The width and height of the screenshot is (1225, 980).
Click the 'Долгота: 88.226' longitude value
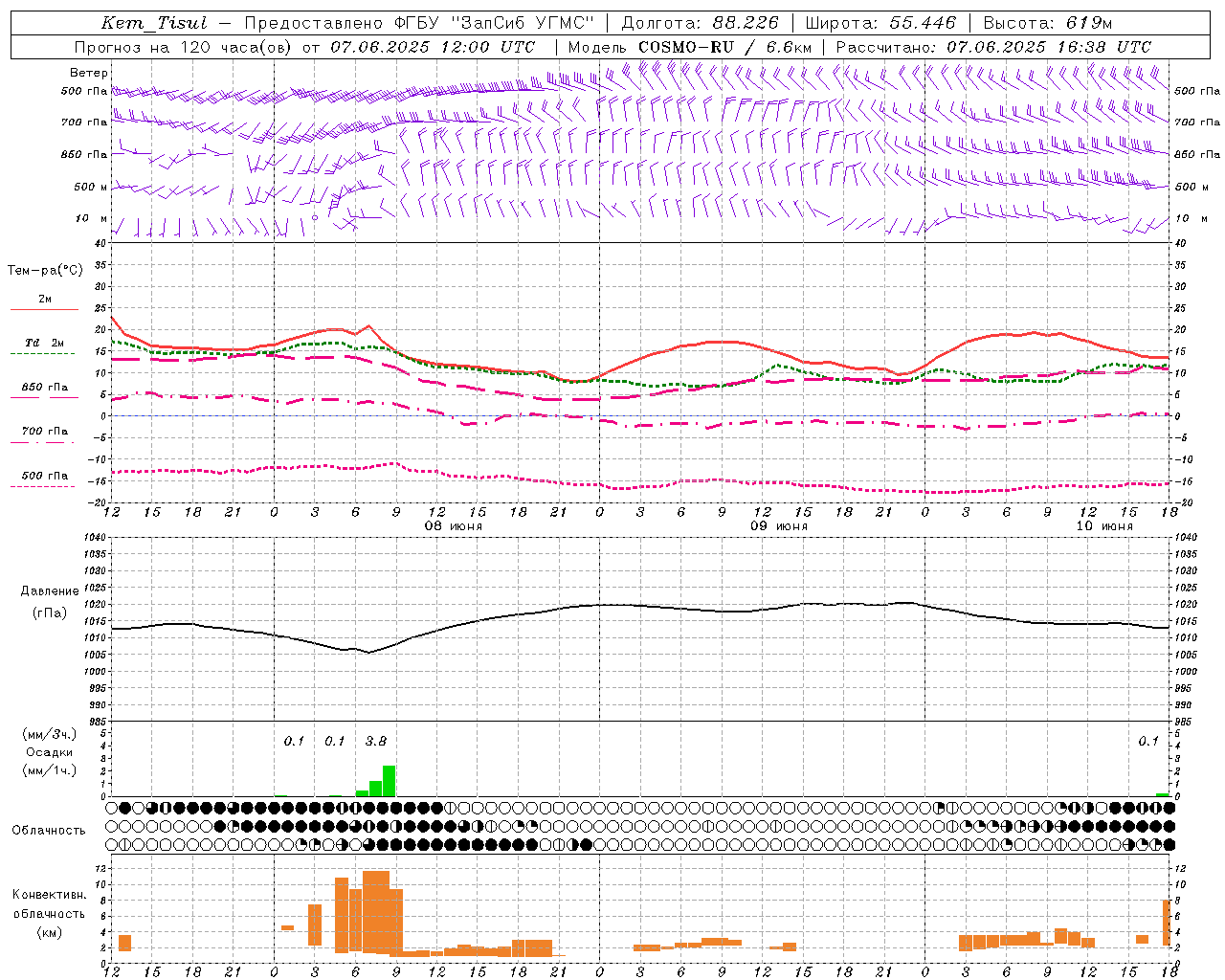[701, 23]
